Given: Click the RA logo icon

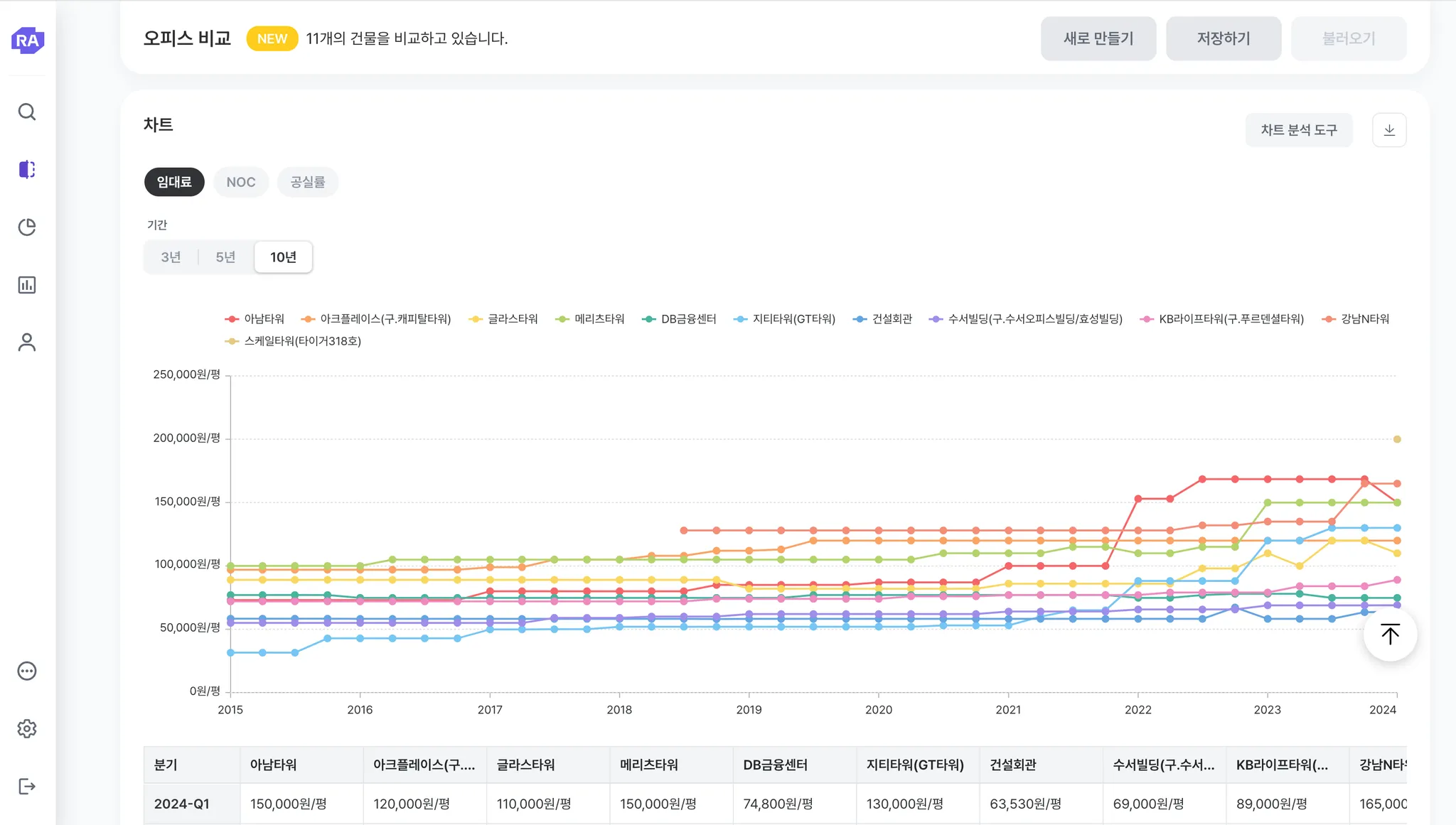Looking at the screenshot, I should tap(28, 40).
